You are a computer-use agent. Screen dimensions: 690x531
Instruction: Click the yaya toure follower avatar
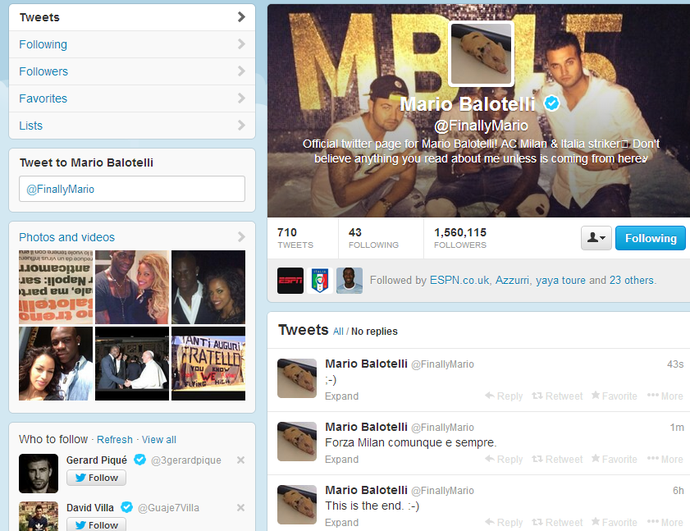[x=349, y=281]
